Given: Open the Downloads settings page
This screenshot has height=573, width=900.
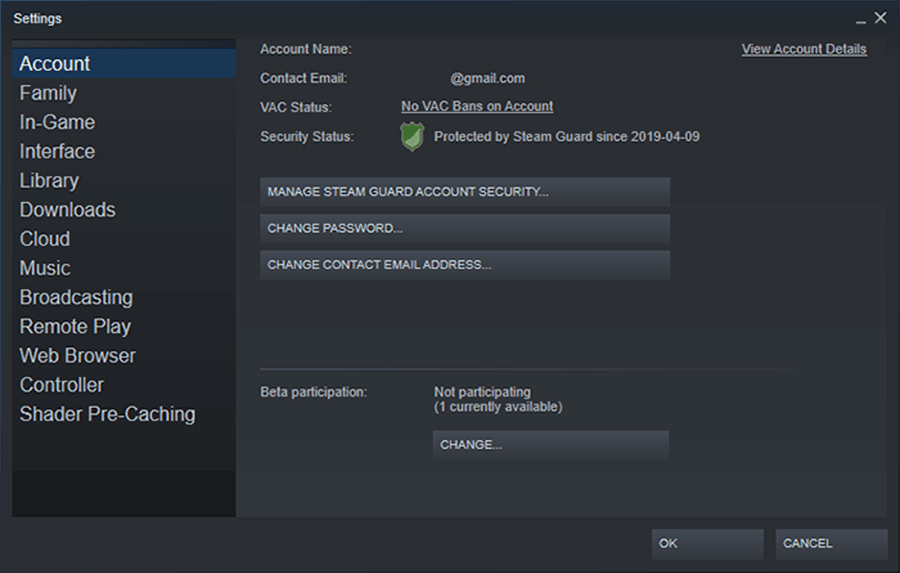Looking at the screenshot, I should click(x=123, y=210).
